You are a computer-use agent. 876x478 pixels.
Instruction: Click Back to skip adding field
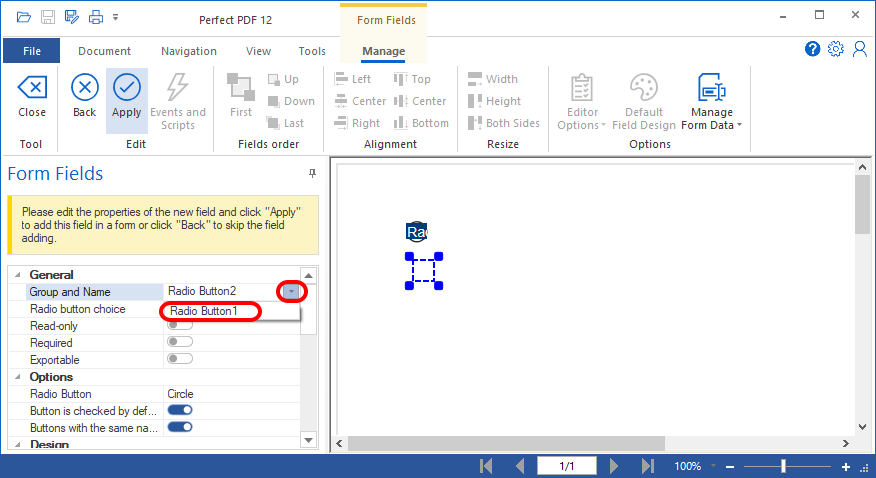85,96
